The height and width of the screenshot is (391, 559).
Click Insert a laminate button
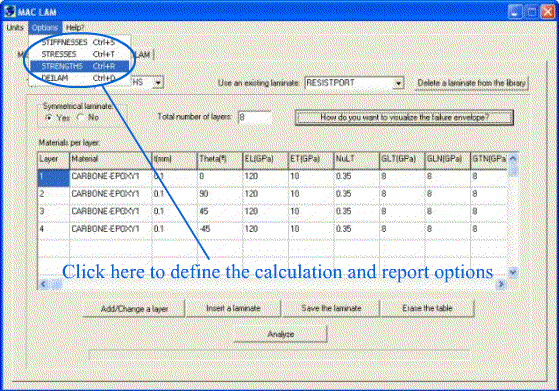(233, 308)
